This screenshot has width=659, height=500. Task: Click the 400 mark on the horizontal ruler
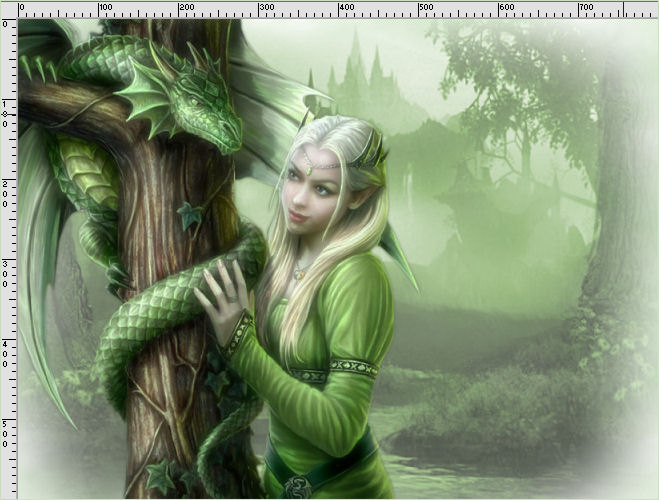(x=347, y=8)
